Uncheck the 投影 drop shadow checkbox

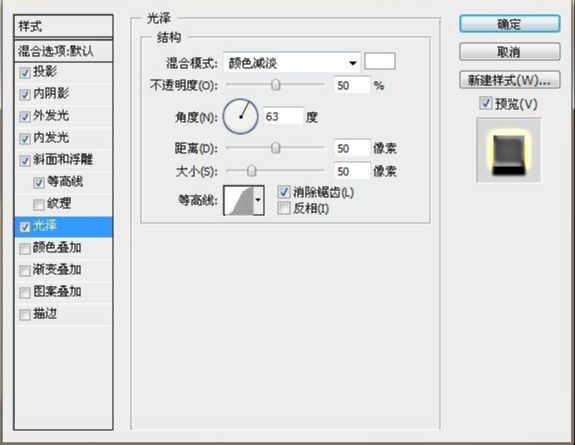tap(25, 73)
